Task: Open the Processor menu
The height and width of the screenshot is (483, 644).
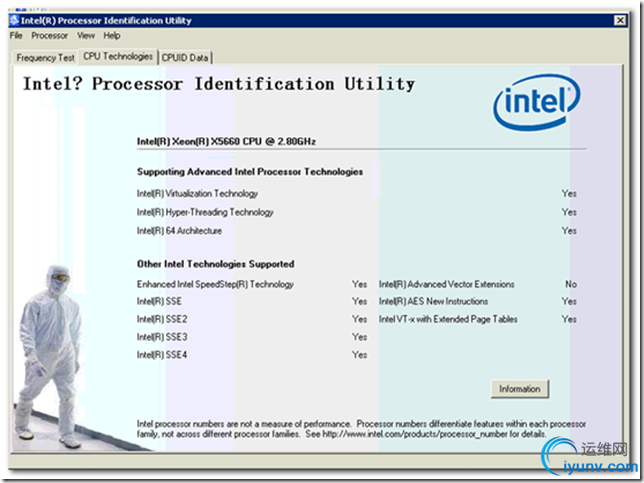Action: pyautogui.click(x=50, y=36)
